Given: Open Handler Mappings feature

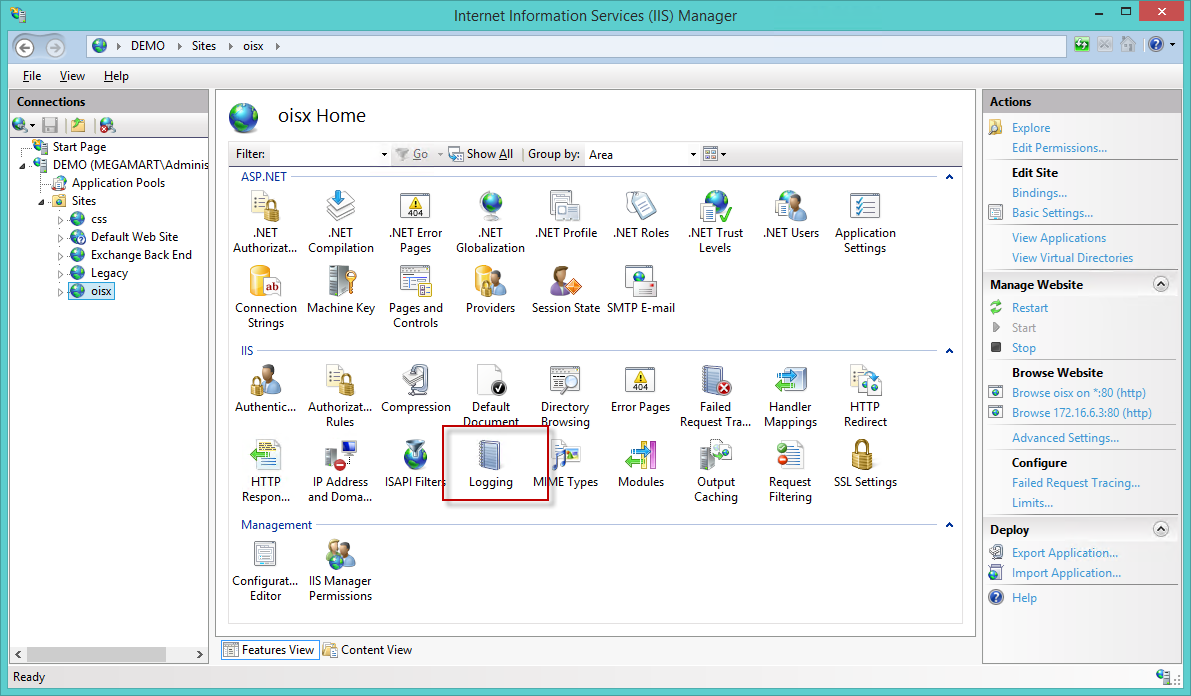Looking at the screenshot, I should coord(791,396).
